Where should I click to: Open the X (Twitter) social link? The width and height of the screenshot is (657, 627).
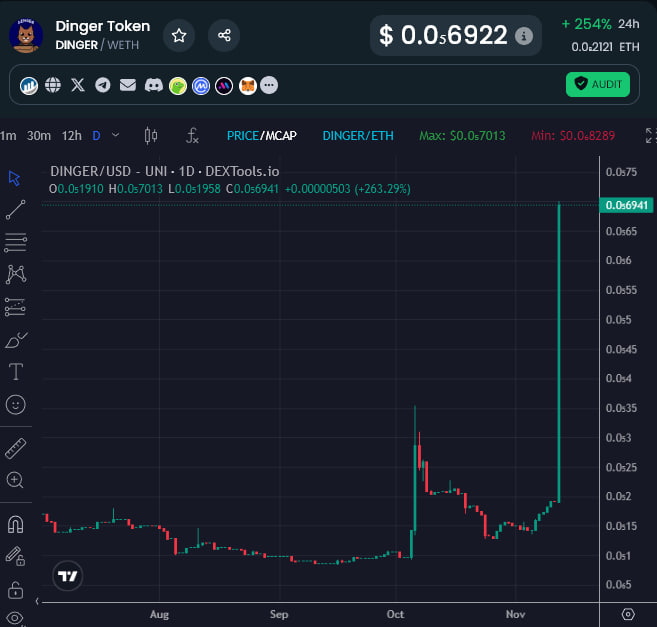(78, 85)
